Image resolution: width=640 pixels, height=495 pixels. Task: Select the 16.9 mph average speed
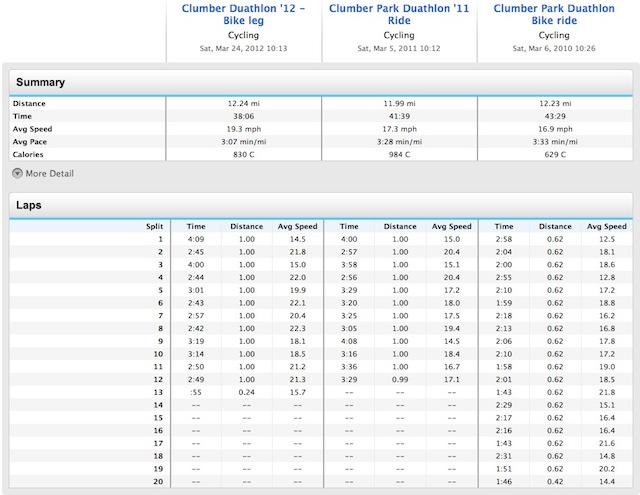555,129
